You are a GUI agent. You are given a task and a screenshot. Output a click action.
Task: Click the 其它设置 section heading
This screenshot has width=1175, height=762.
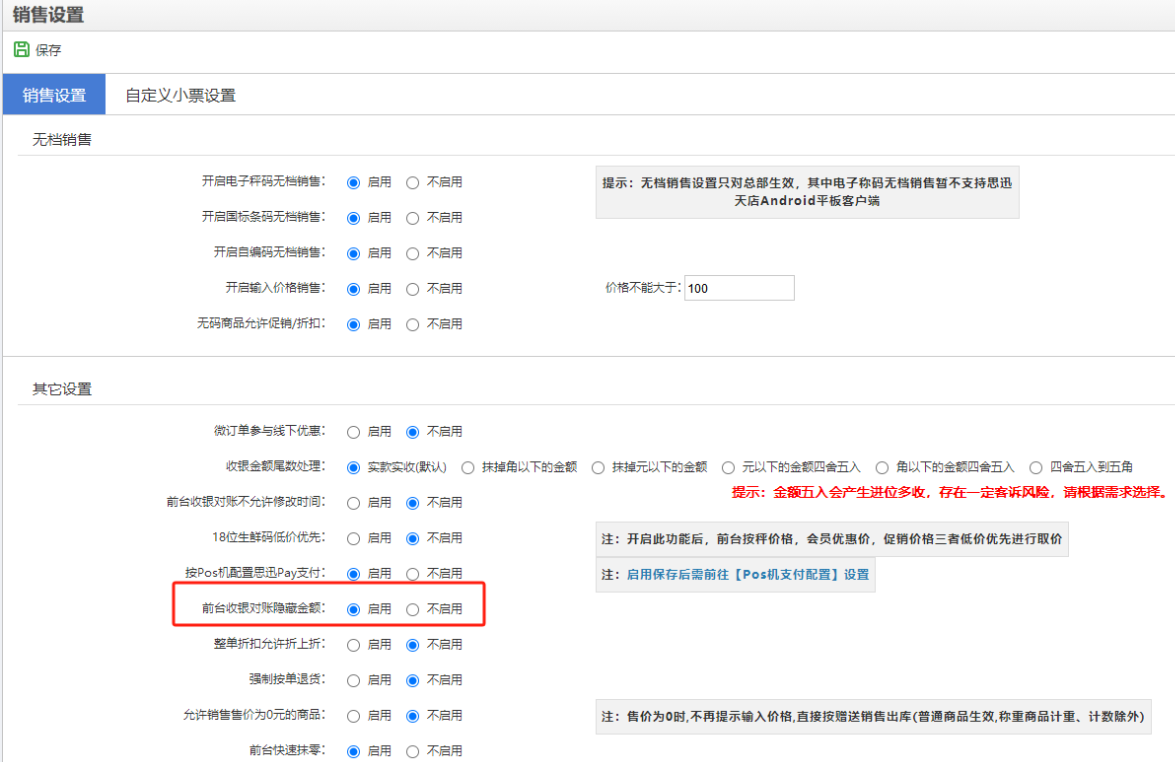coord(61,389)
